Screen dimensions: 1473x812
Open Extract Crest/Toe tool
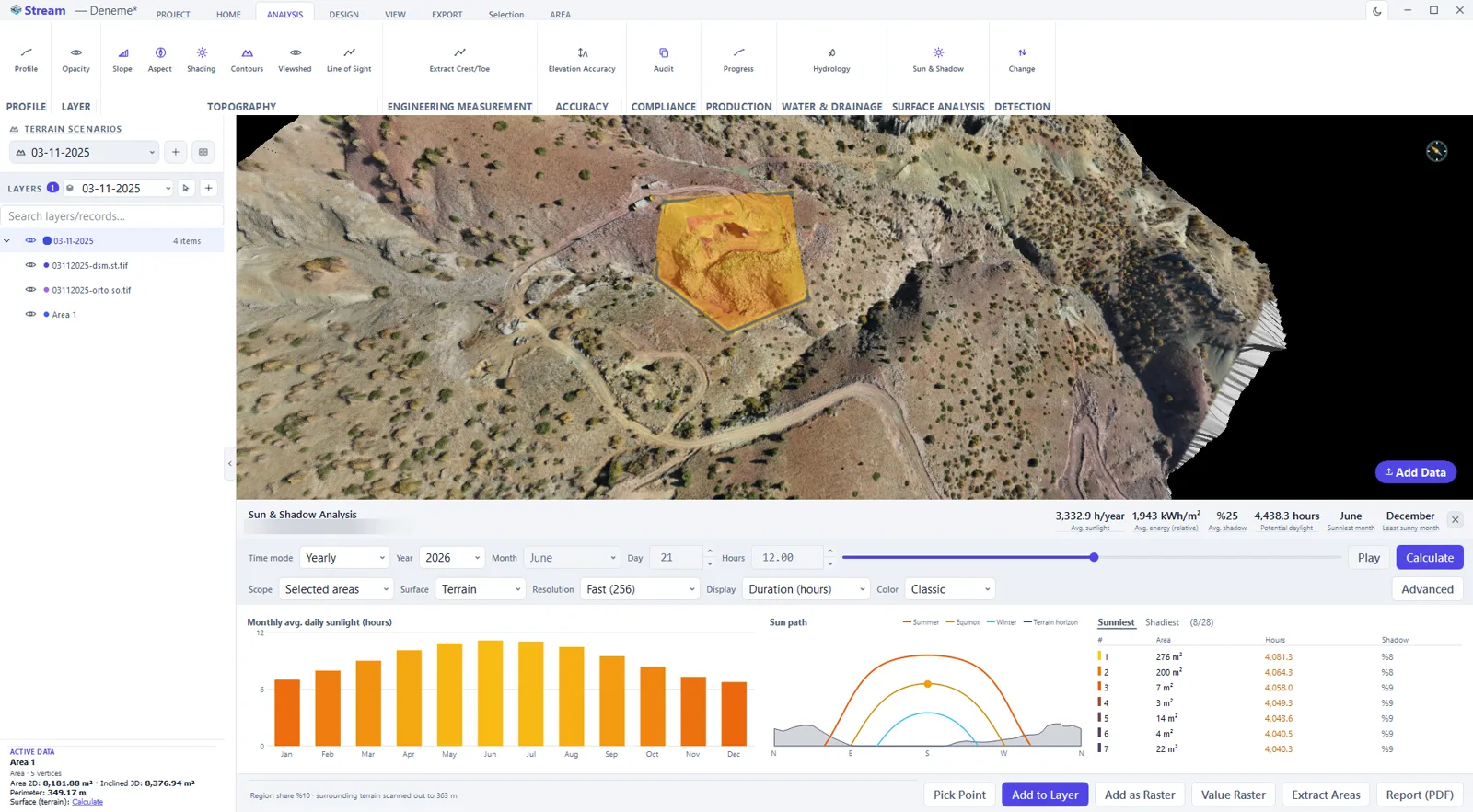(x=459, y=59)
